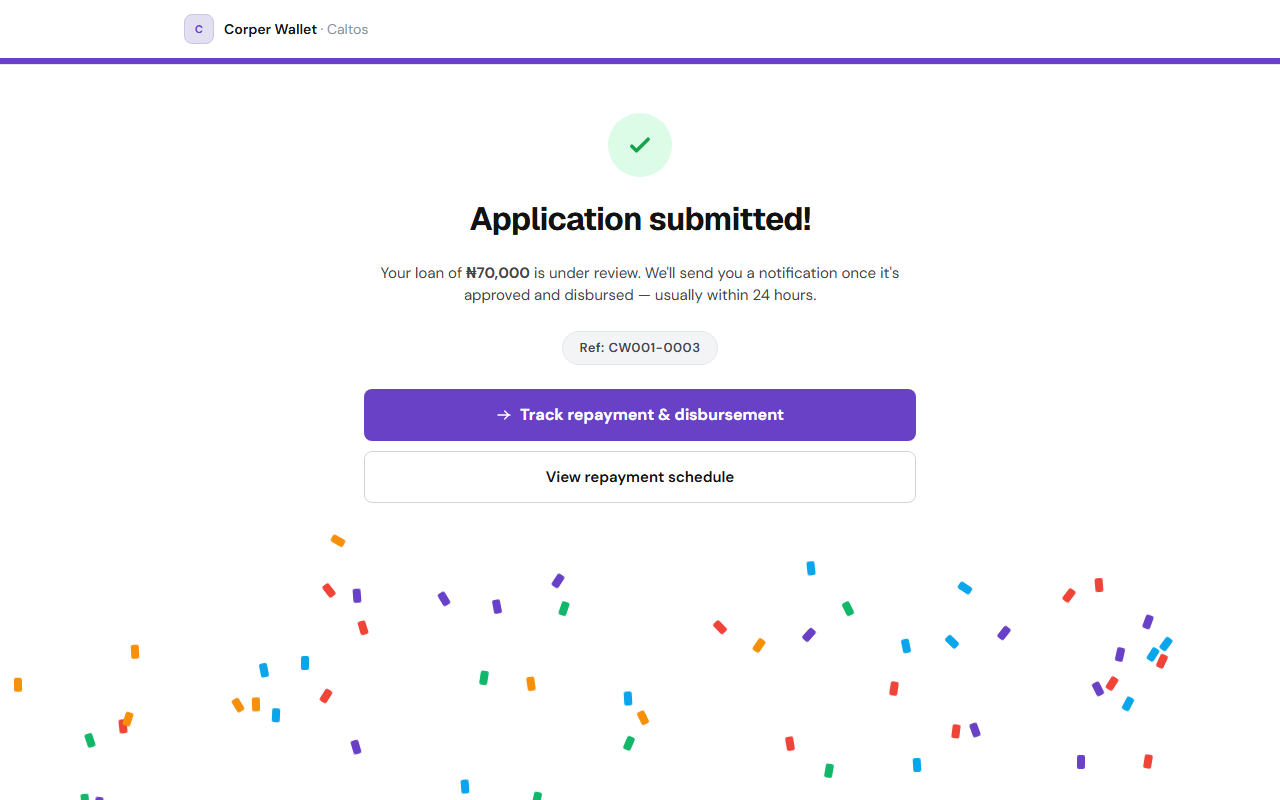Click the rightmost blue confetti piece

1166,644
